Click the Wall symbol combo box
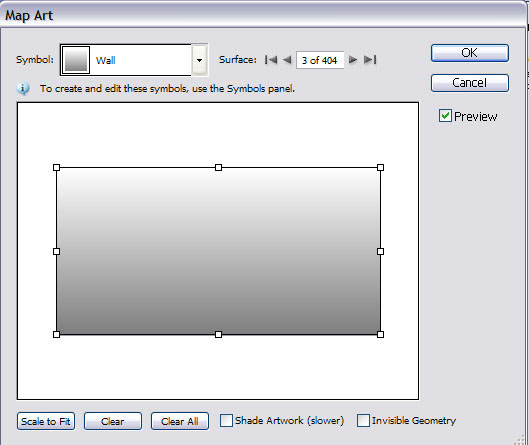This screenshot has height=445, width=529. 134,60
